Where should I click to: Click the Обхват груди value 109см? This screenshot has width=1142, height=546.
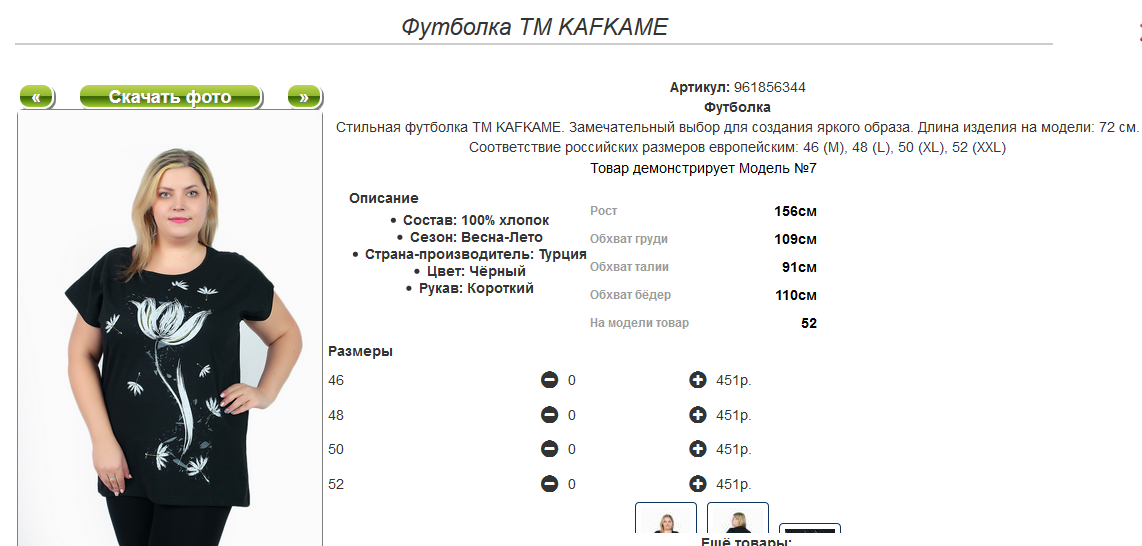(795, 240)
